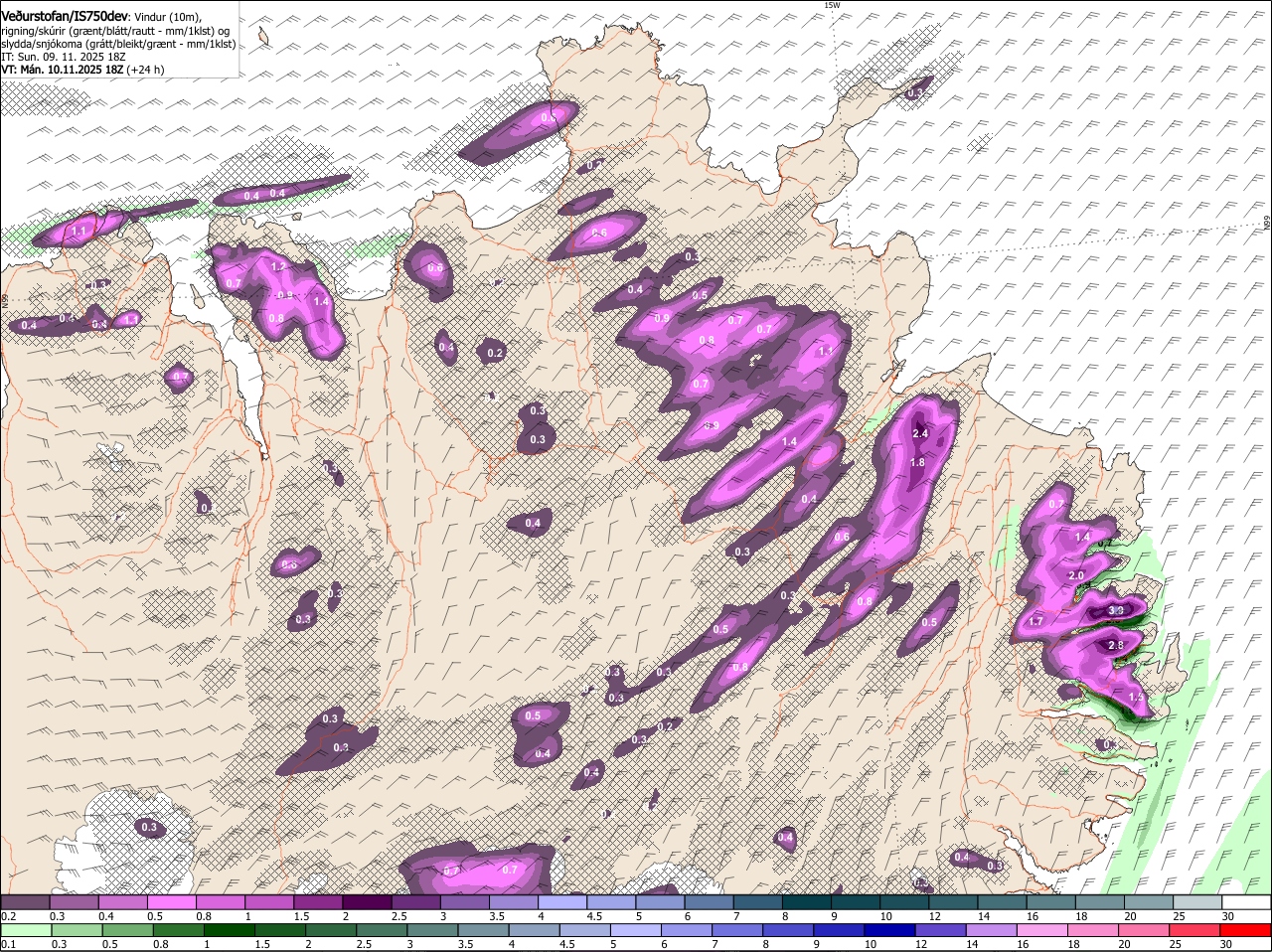Click the Veðurstofan/IS750dev map title
1272x952 pixels.
pos(64,17)
